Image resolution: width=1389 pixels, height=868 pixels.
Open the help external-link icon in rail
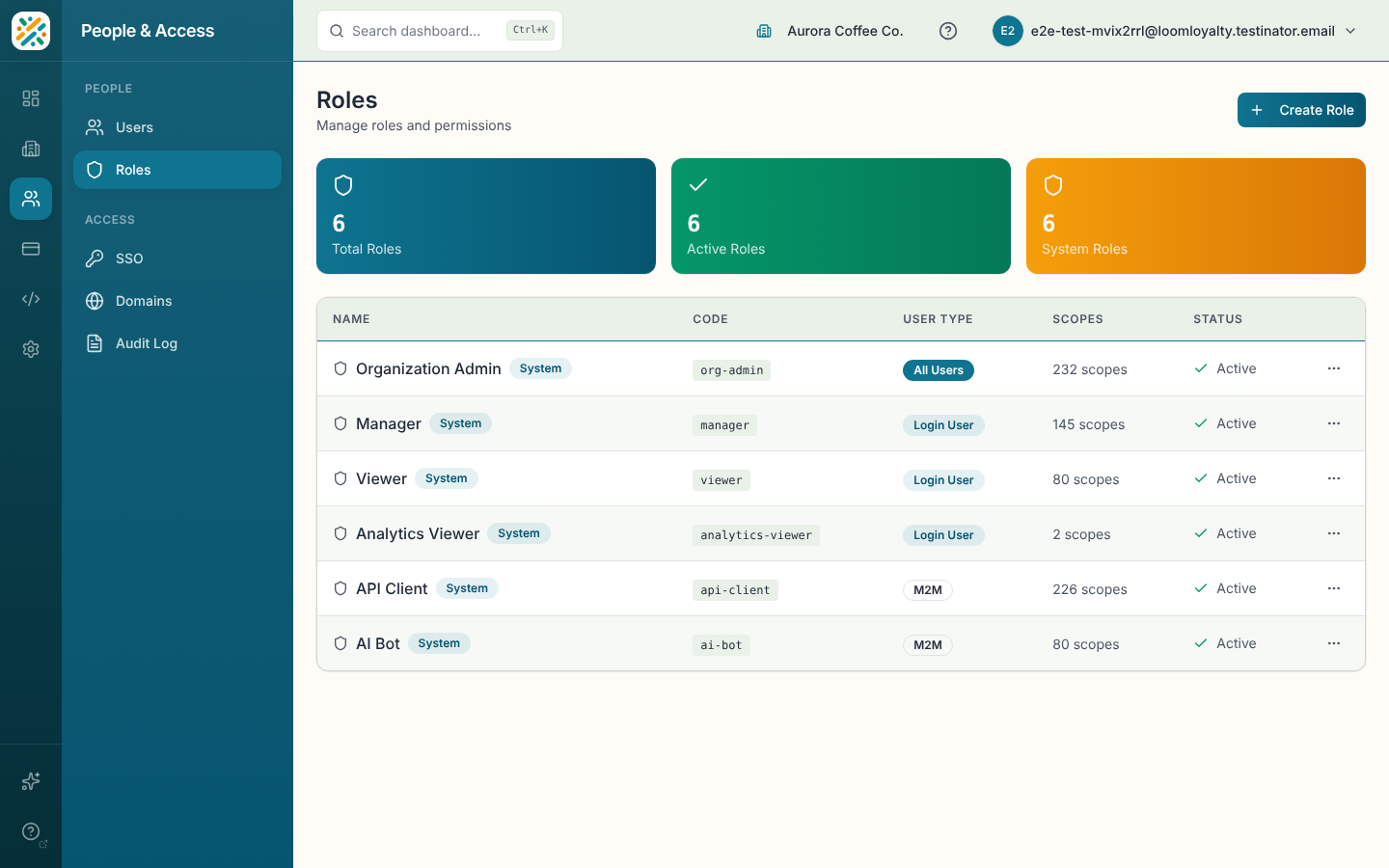pyautogui.click(x=31, y=831)
